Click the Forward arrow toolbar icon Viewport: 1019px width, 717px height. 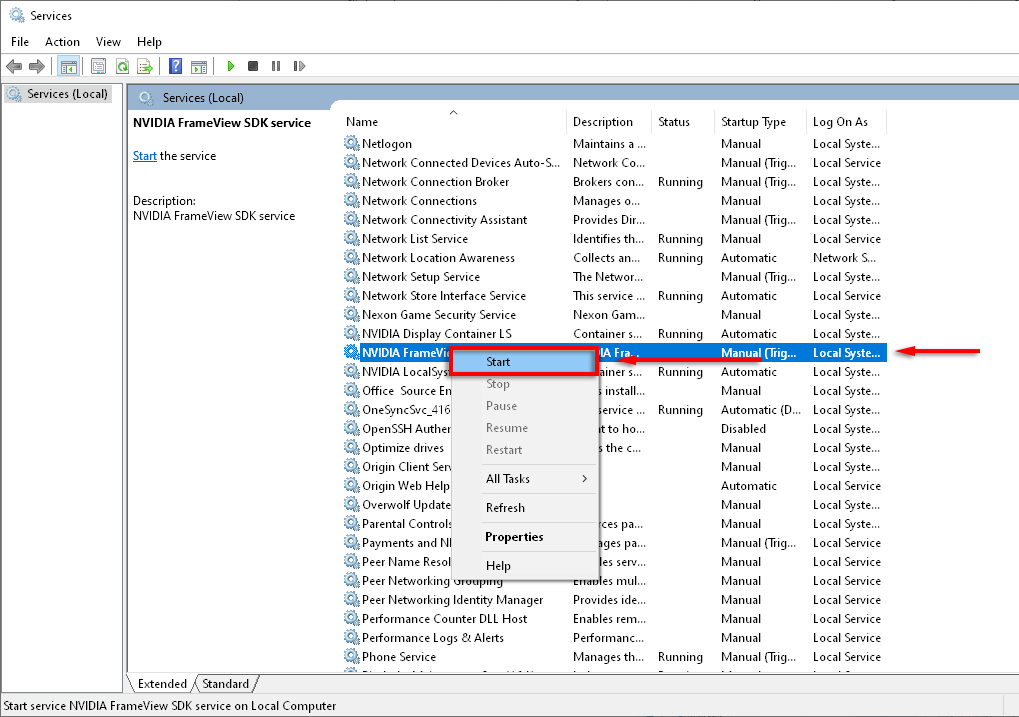pos(37,66)
